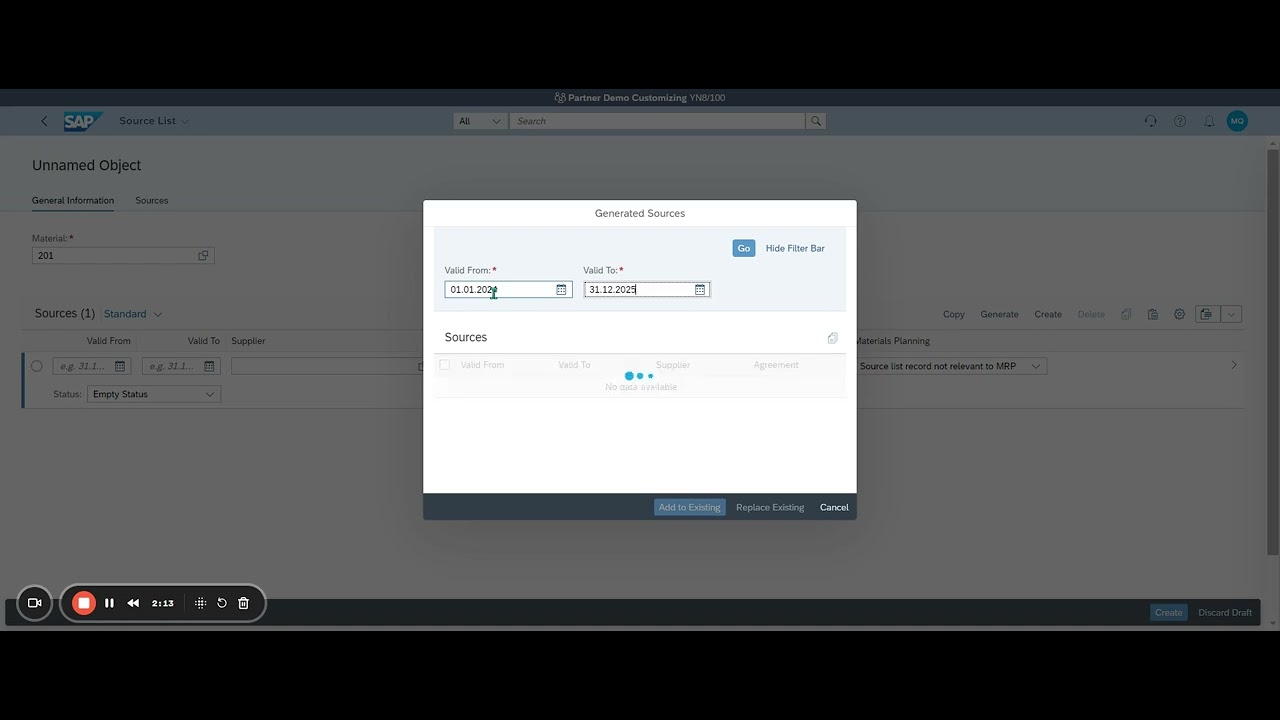Stop the screen recording

pos(84,603)
